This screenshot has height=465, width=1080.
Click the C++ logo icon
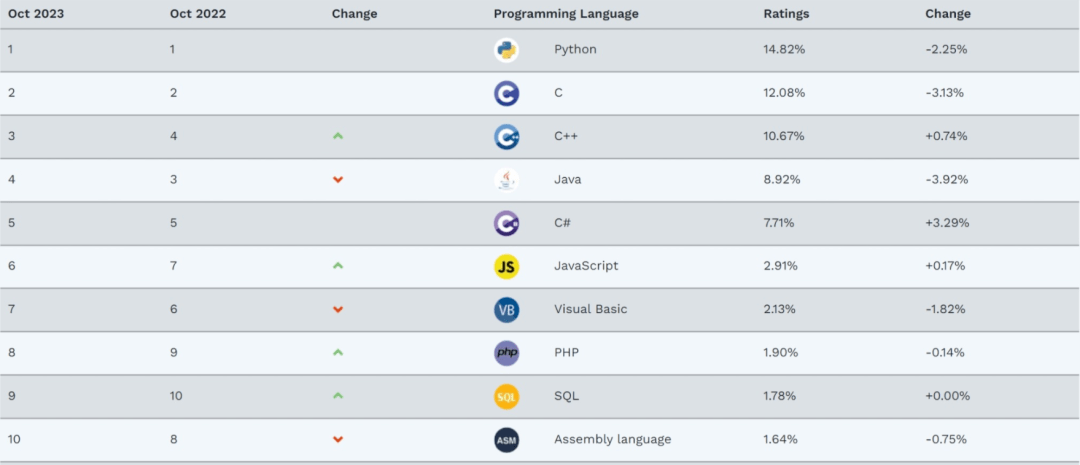click(506, 137)
